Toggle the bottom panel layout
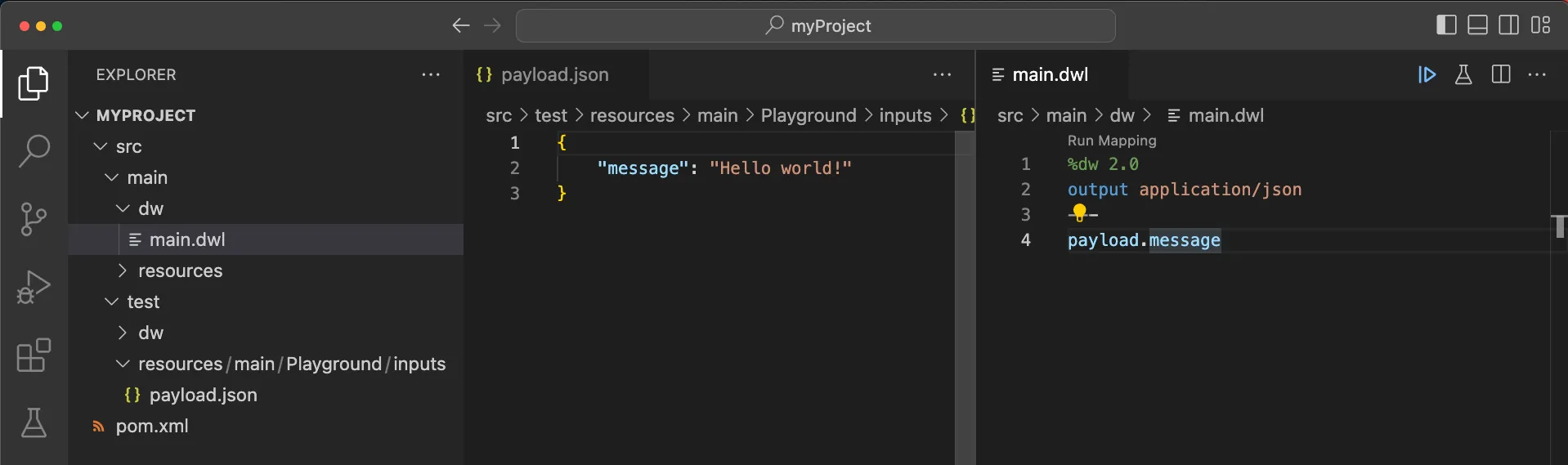1568x465 pixels. click(x=1477, y=25)
